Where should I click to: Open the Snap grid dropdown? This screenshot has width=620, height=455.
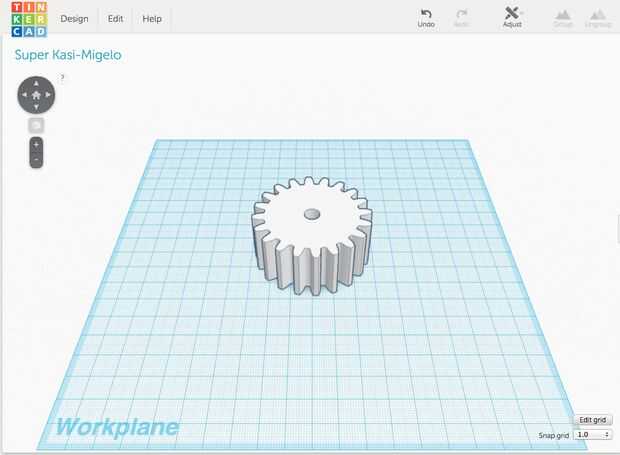click(593, 435)
